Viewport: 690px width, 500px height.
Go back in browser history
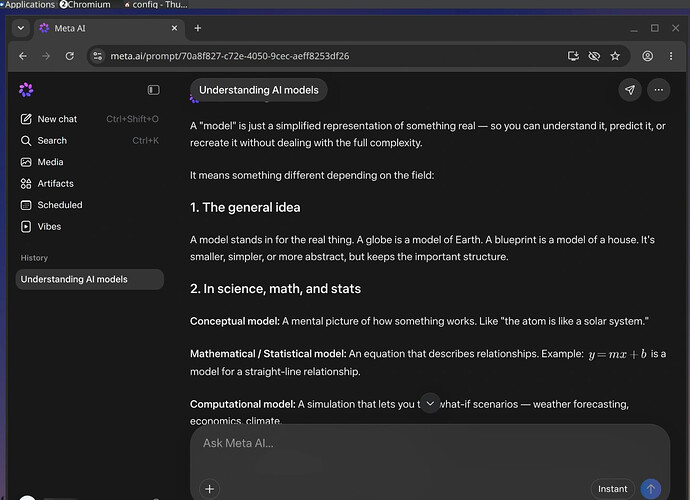click(23, 56)
